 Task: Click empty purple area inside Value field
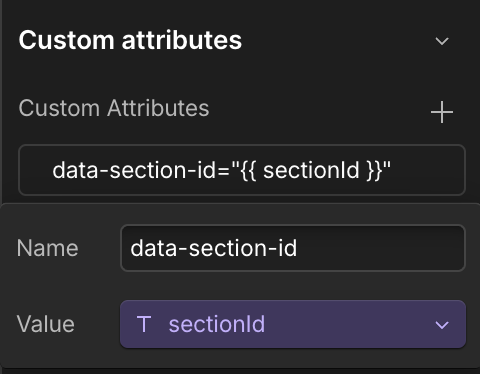click(x=350, y=324)
